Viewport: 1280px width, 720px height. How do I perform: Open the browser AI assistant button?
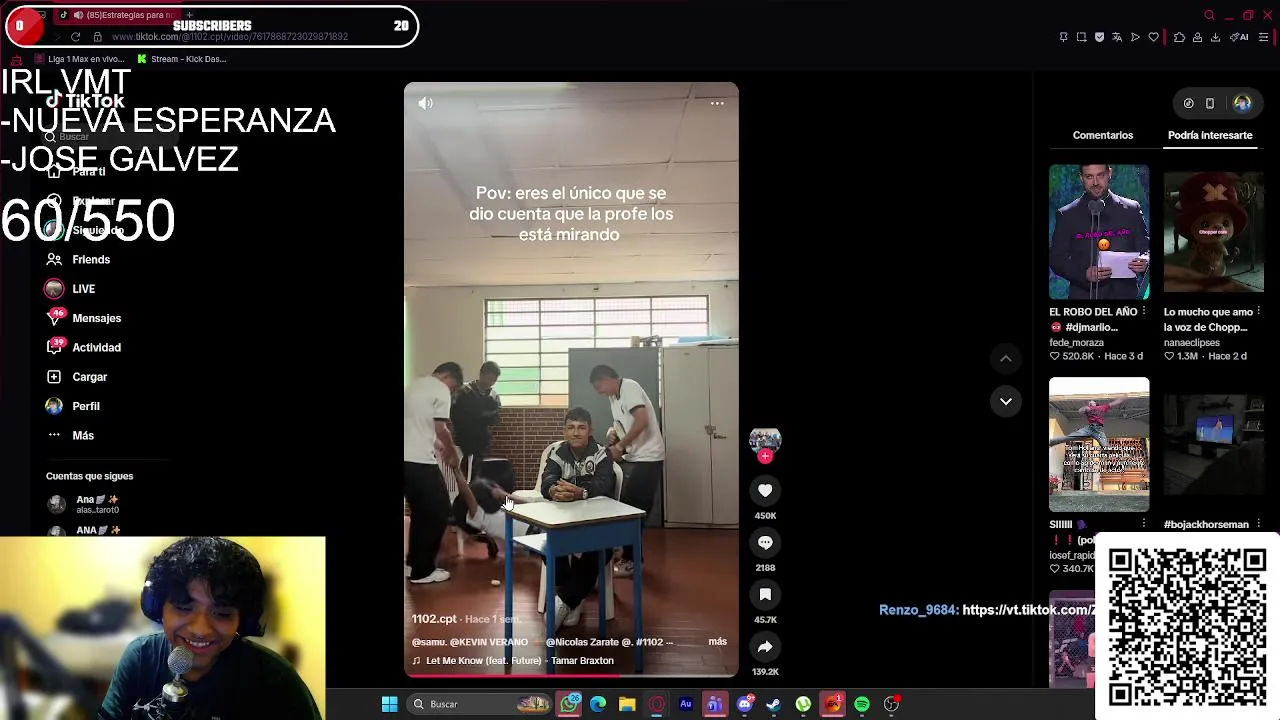[1241, 37]
